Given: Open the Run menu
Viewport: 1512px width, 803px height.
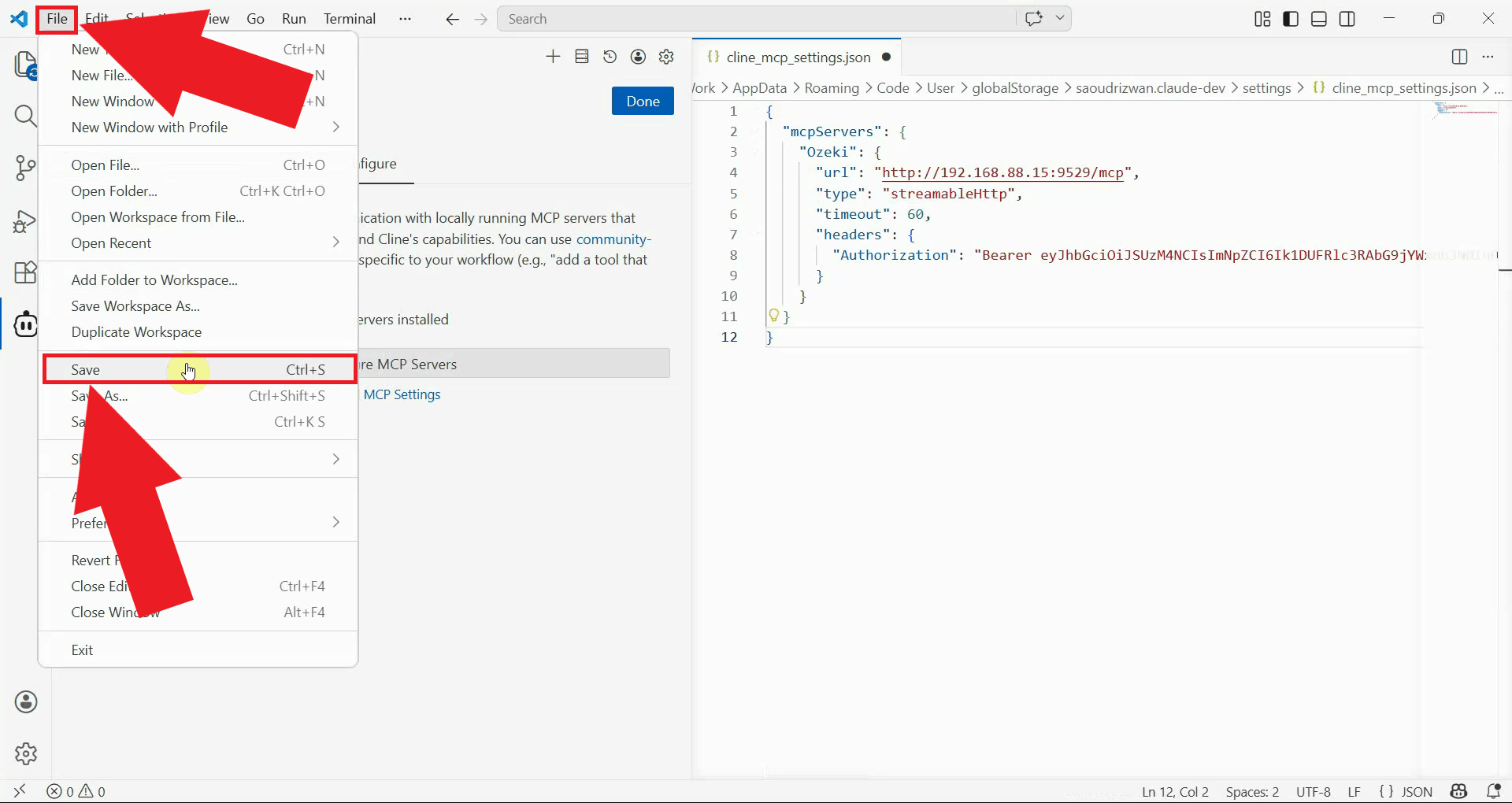Looking at the screenshot, I should (x=294, y=19).
